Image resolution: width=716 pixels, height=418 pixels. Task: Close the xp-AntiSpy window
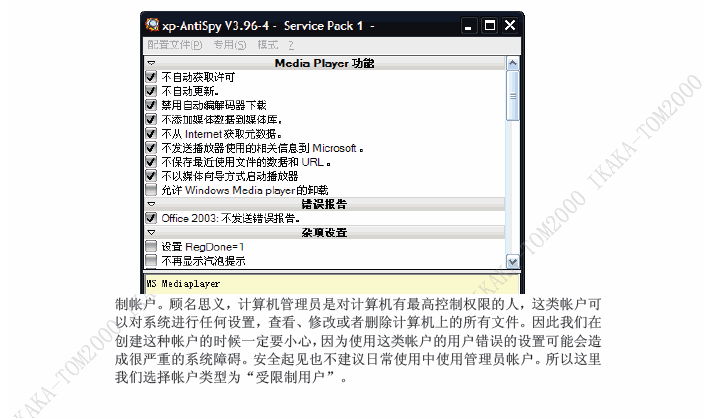click(x=510, y=26)
